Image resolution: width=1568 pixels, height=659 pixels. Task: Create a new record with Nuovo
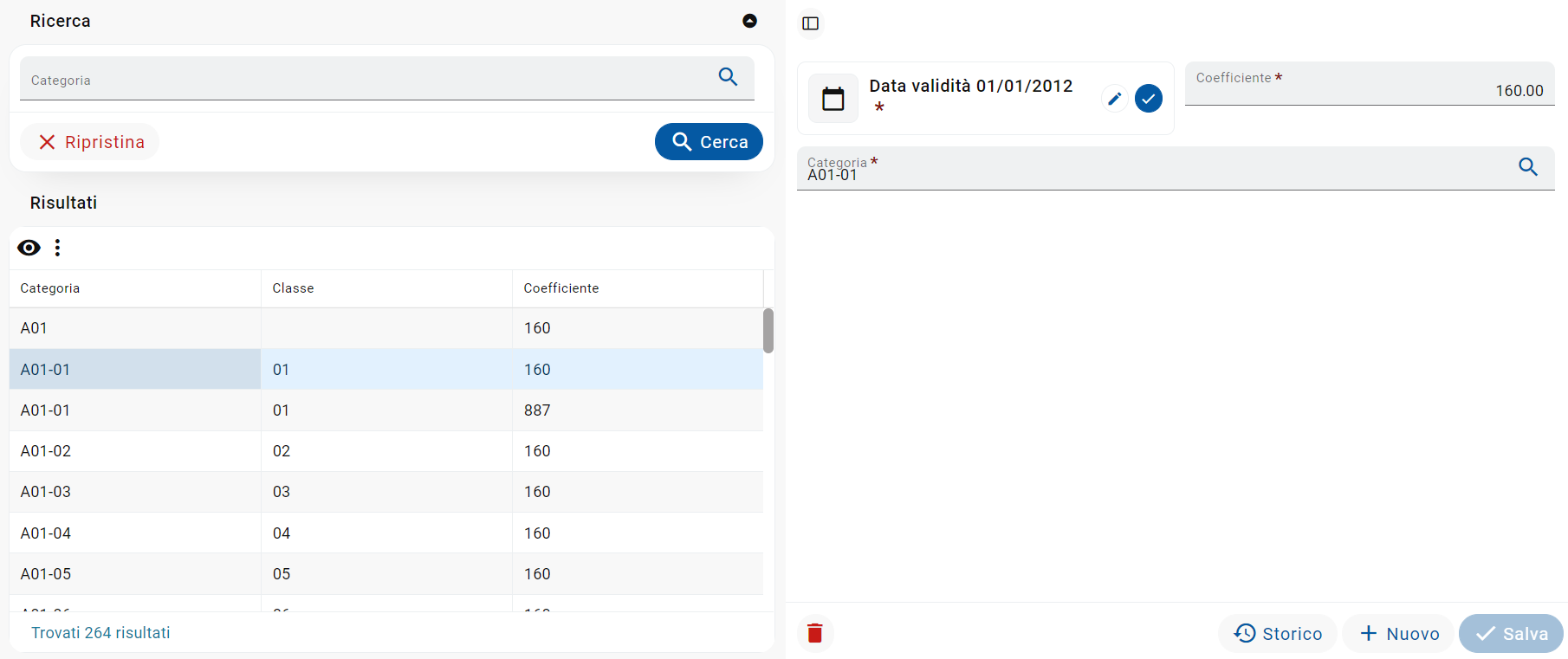(1399, 634)
